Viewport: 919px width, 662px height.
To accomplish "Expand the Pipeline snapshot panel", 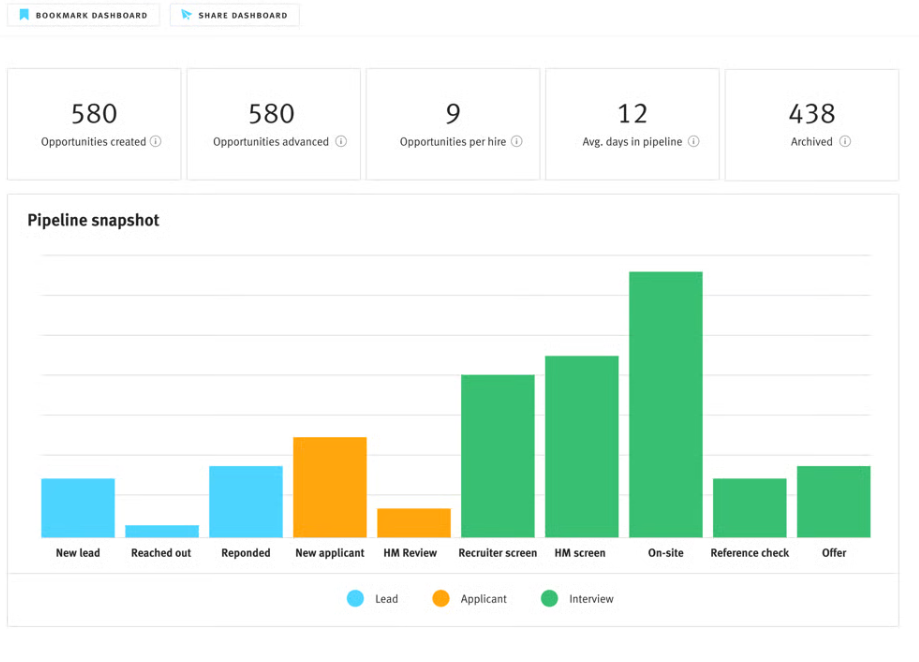I will coord(459,410).
